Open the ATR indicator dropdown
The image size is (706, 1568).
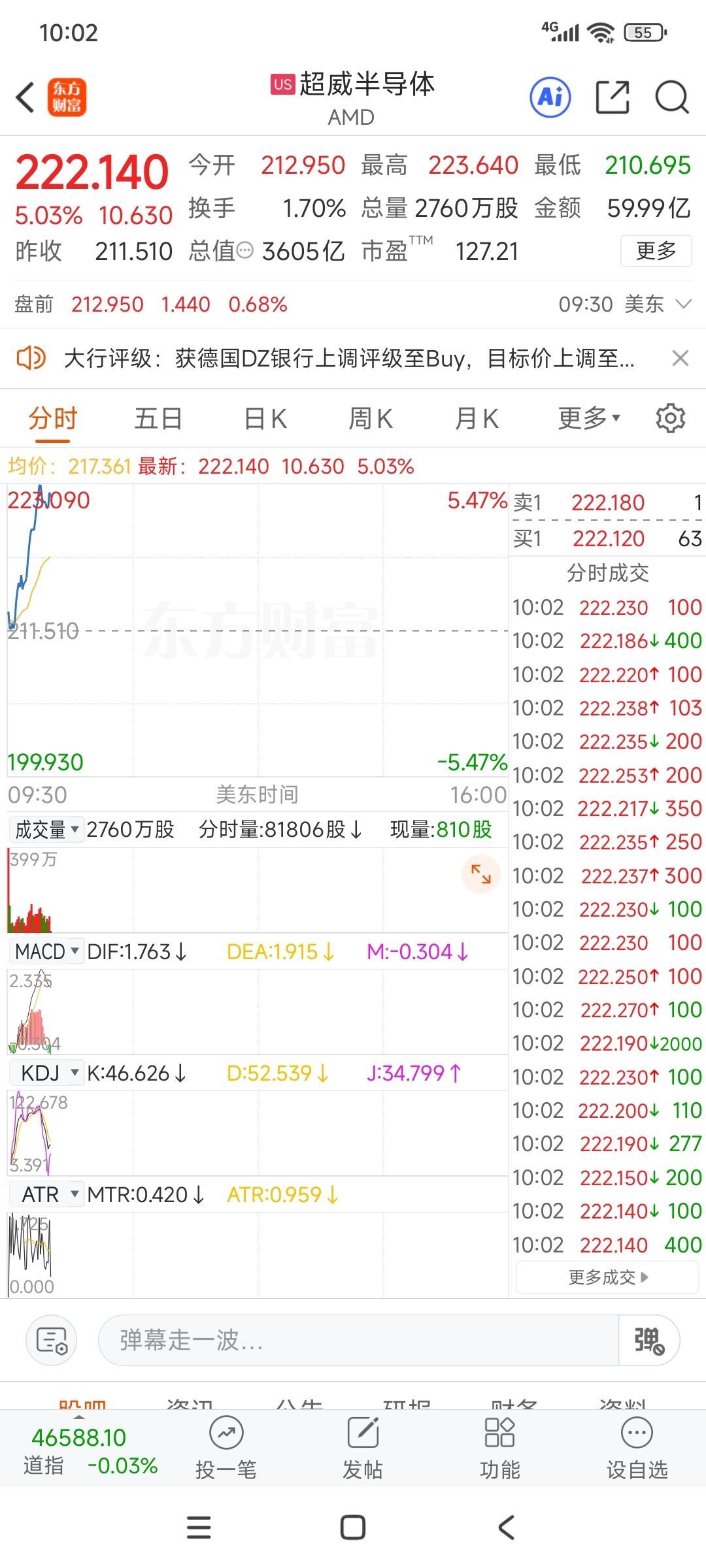click(48, 1194)
